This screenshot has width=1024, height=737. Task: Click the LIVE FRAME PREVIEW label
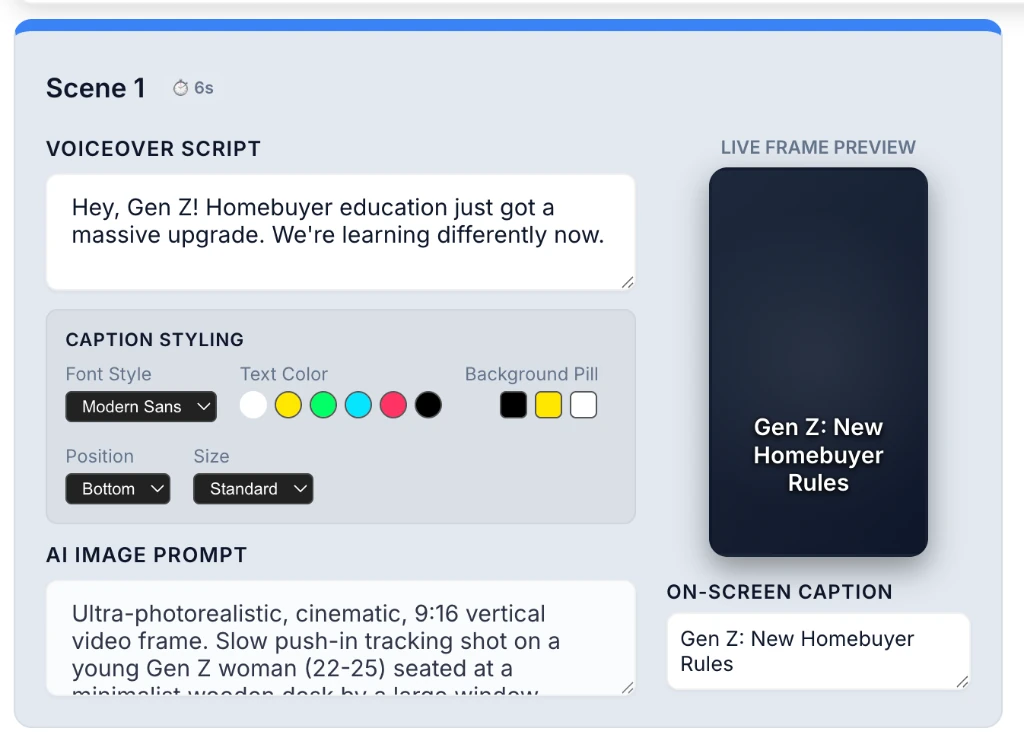click(818, 148)
